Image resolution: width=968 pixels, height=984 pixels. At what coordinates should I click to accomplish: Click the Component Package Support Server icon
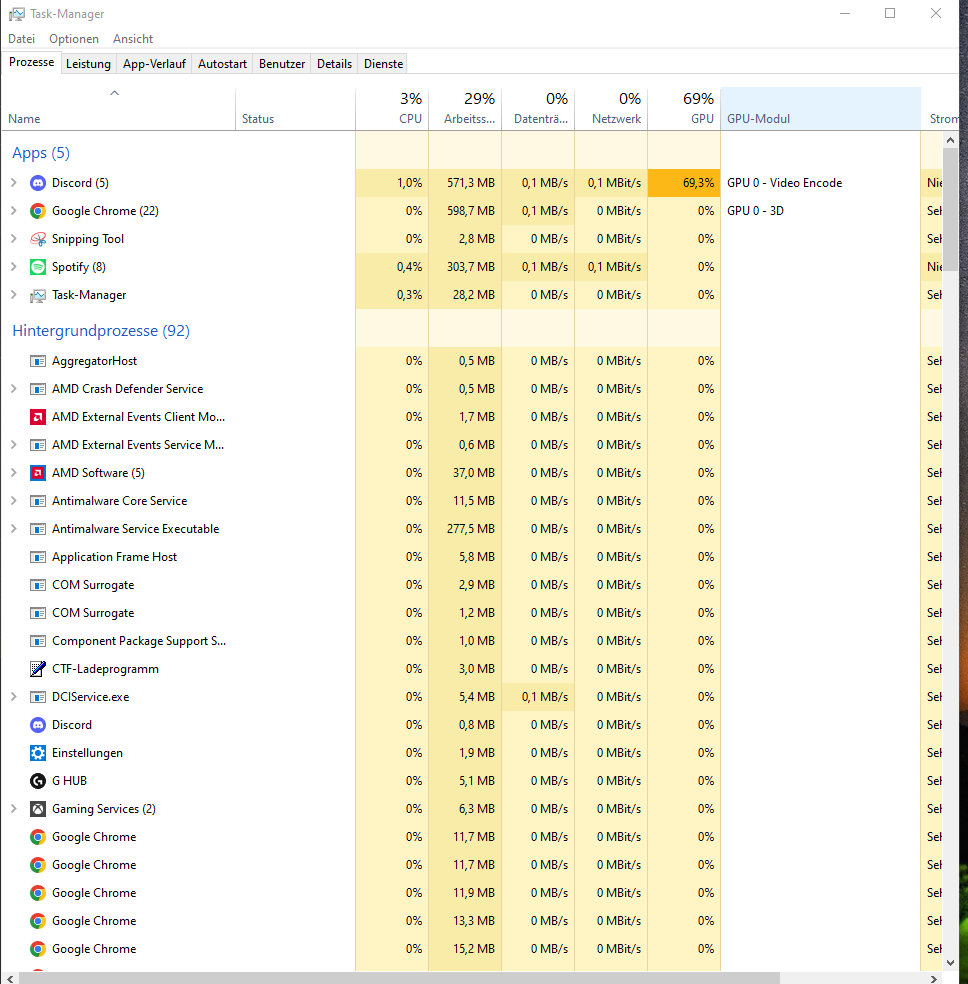[38, 641]
